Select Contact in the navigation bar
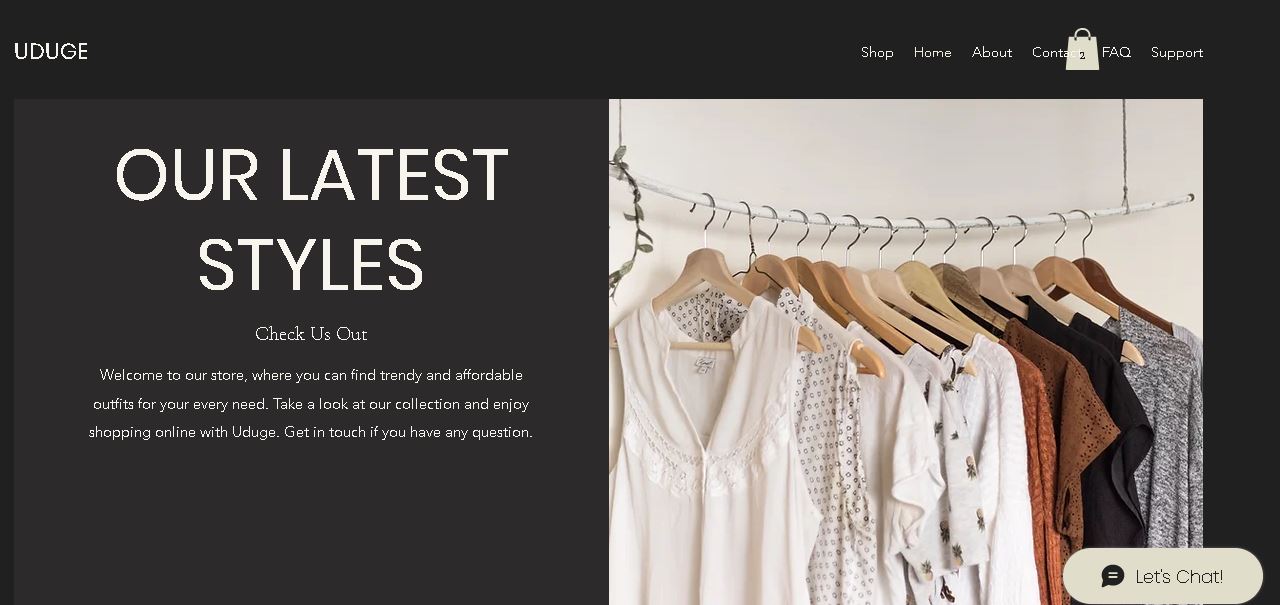The image size is (1280, 605). tap(1049, 52)
